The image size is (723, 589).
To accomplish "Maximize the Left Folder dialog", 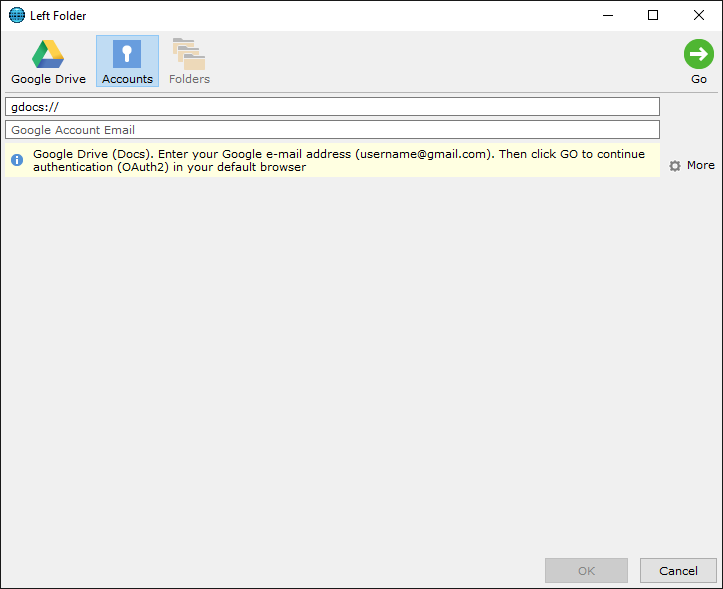I will tap(653, 15).
